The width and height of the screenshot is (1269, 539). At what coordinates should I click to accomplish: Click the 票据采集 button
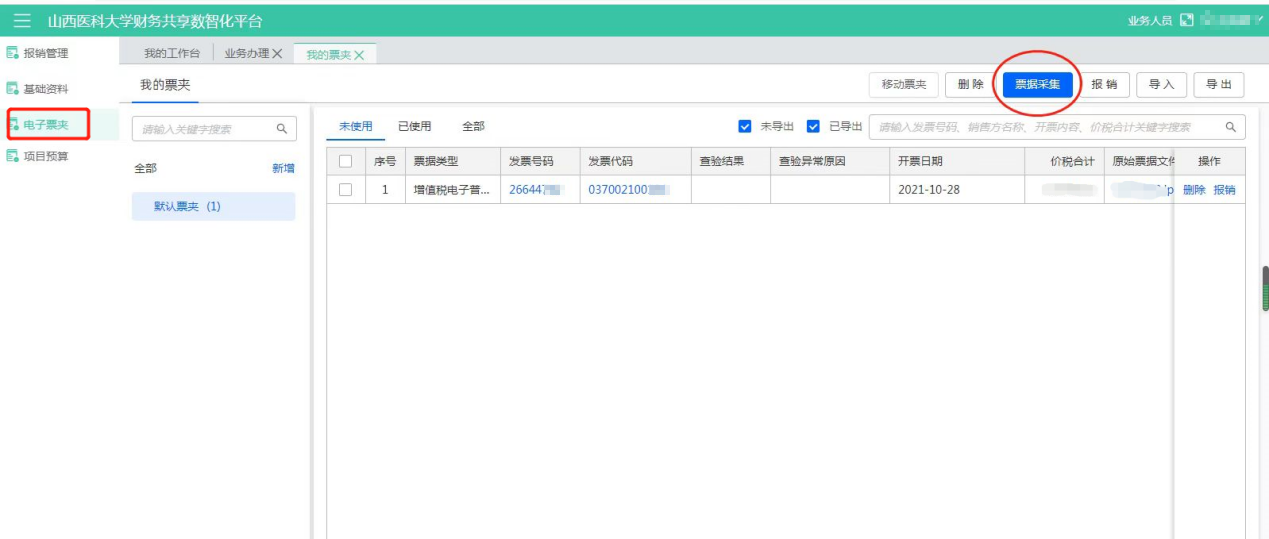click(1037, 85)
